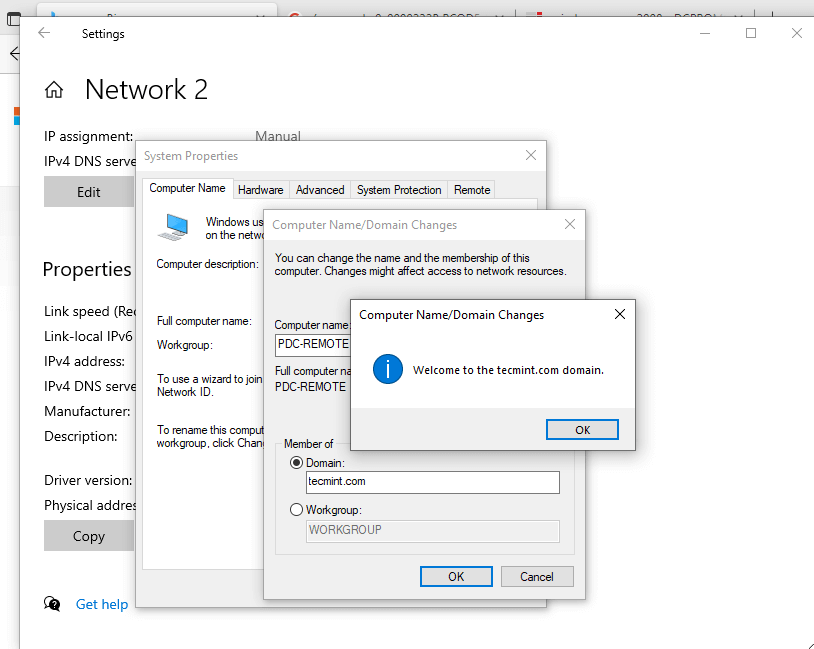Open the Remote tab in System Properties

pos(472,190)
